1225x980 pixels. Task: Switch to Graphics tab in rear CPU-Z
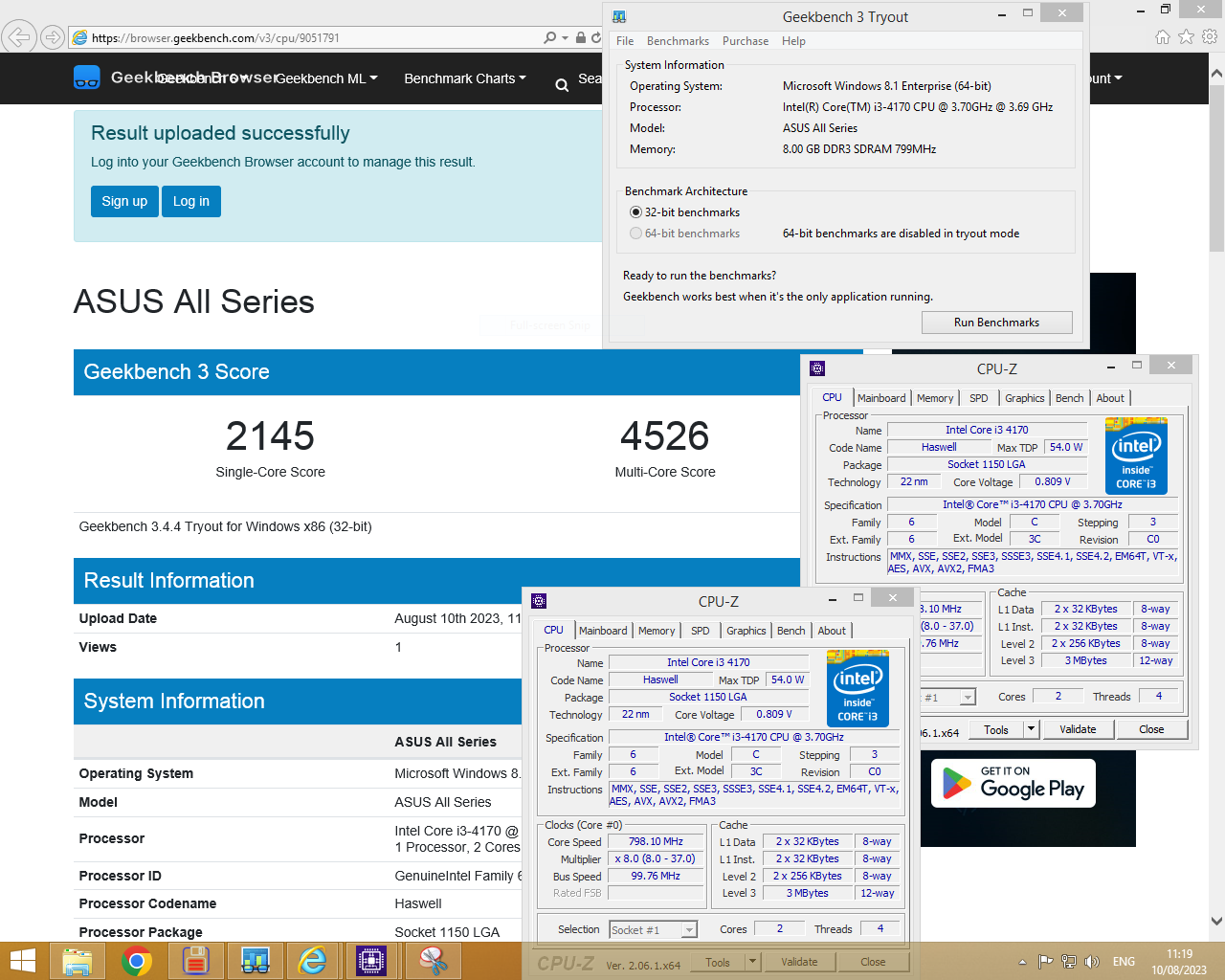pyautogui.click(x=1025, y=398)
